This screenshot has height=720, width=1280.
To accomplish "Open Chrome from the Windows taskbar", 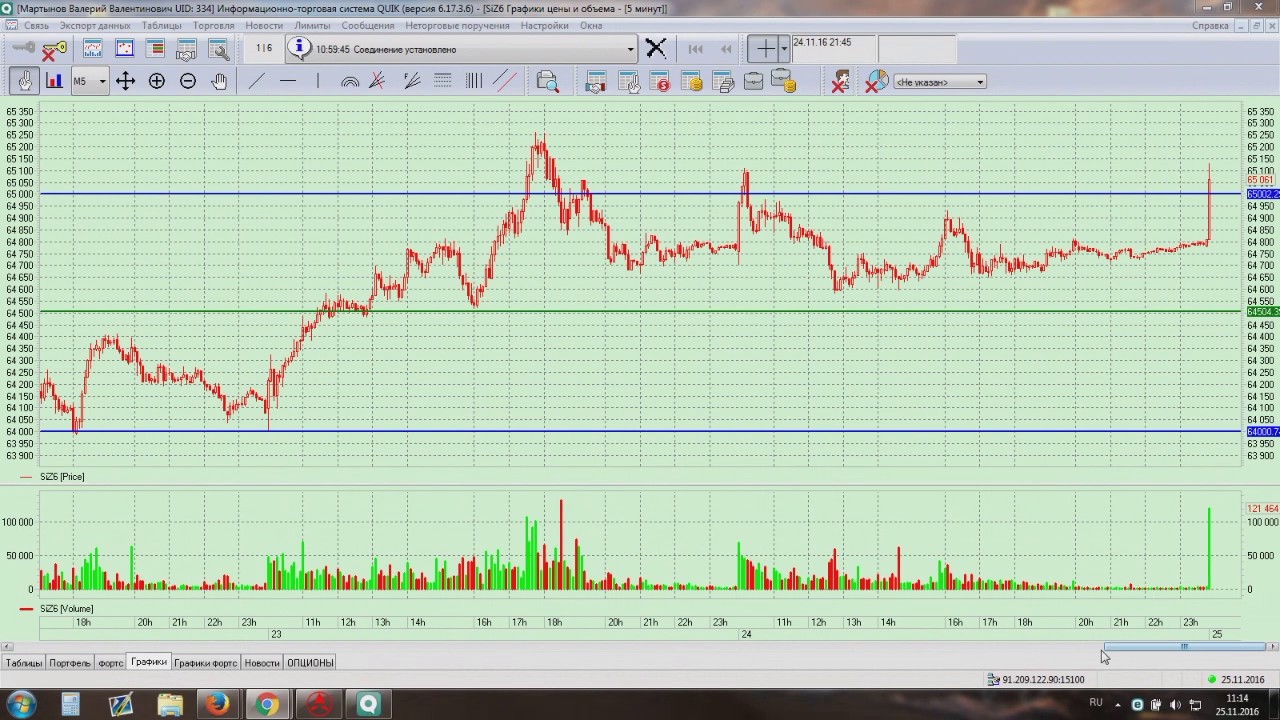I will point(267,705).
